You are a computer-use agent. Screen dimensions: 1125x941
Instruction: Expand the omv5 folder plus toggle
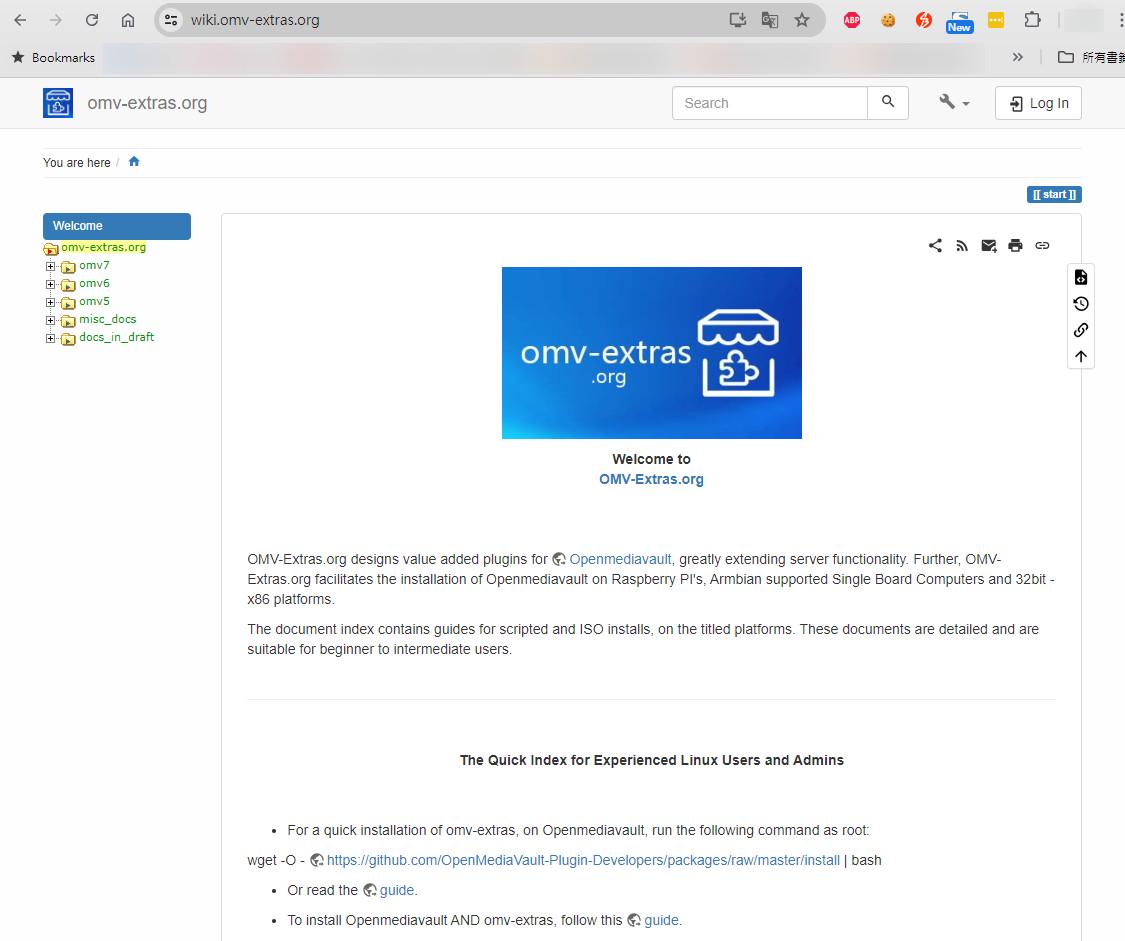click(x=50, y=302)
